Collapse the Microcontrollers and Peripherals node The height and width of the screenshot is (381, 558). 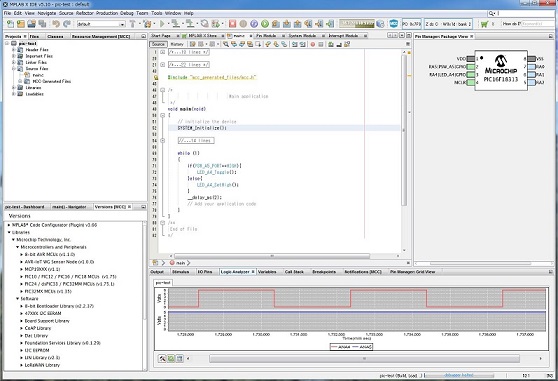pos(17,247)
